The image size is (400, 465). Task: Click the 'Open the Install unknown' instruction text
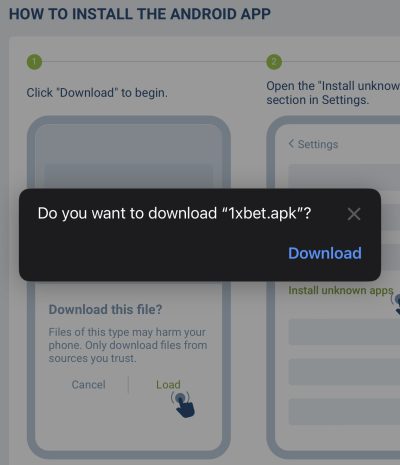[x=333, y=93]
